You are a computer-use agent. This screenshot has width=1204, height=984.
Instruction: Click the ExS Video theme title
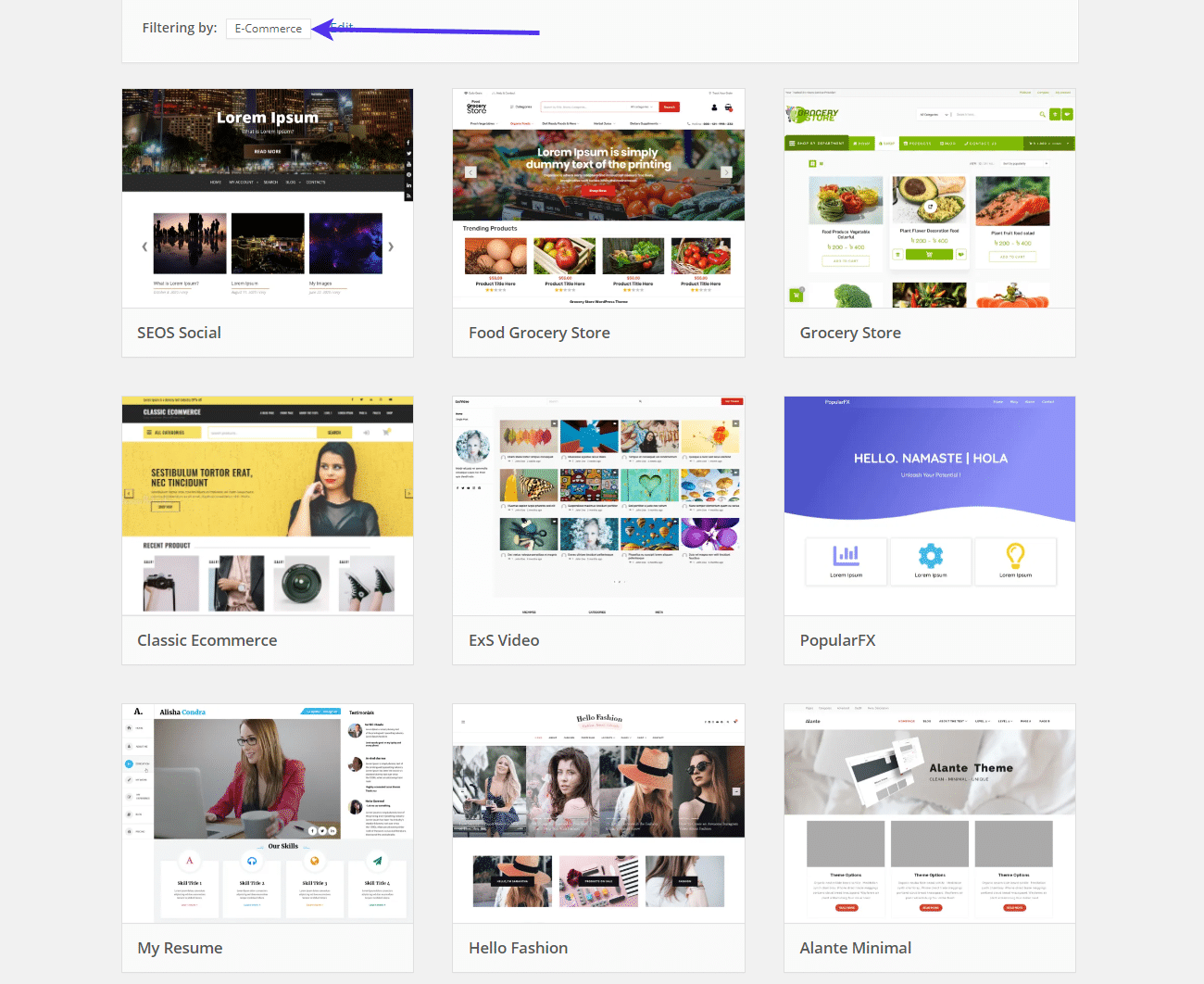[504, 640]
